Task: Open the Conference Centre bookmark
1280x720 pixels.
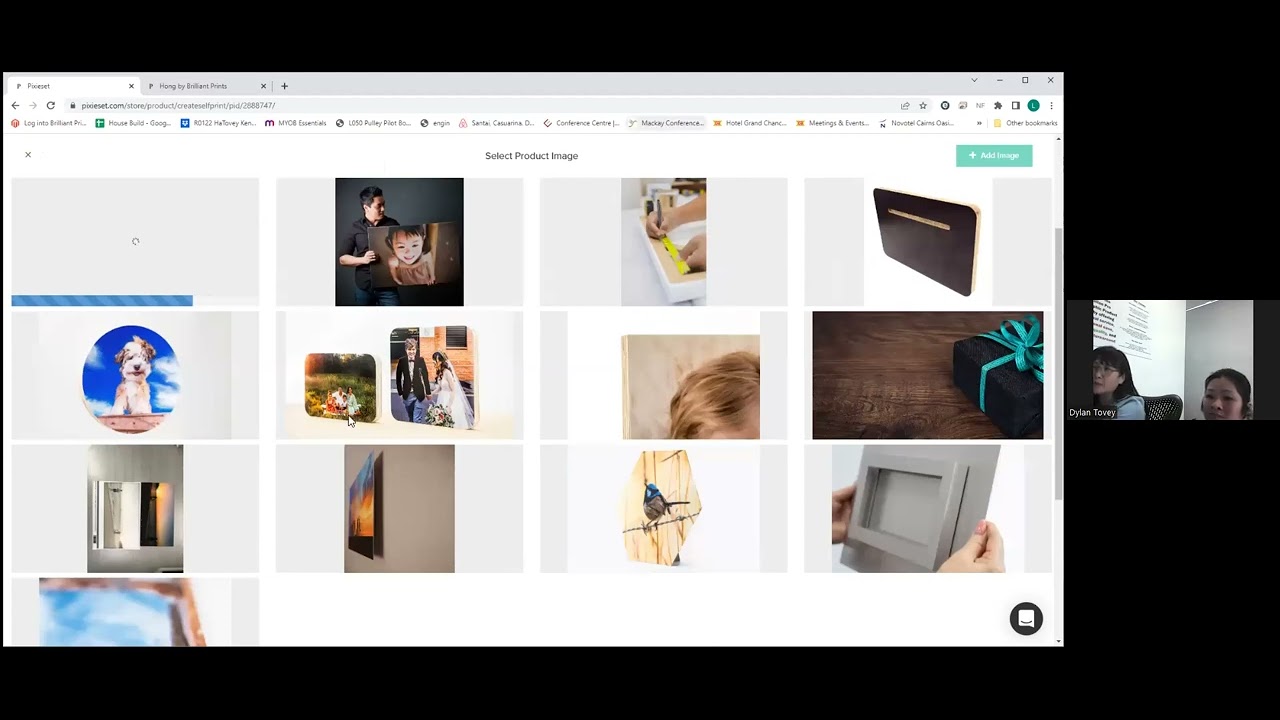Action: tap(582, 123)
